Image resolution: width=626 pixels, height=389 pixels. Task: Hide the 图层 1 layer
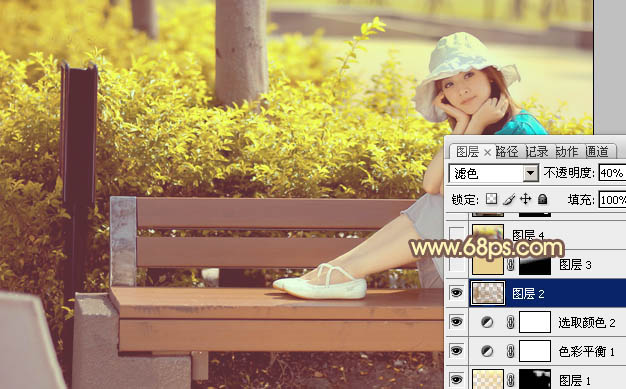pyautogui.click(x=457, y=379)
